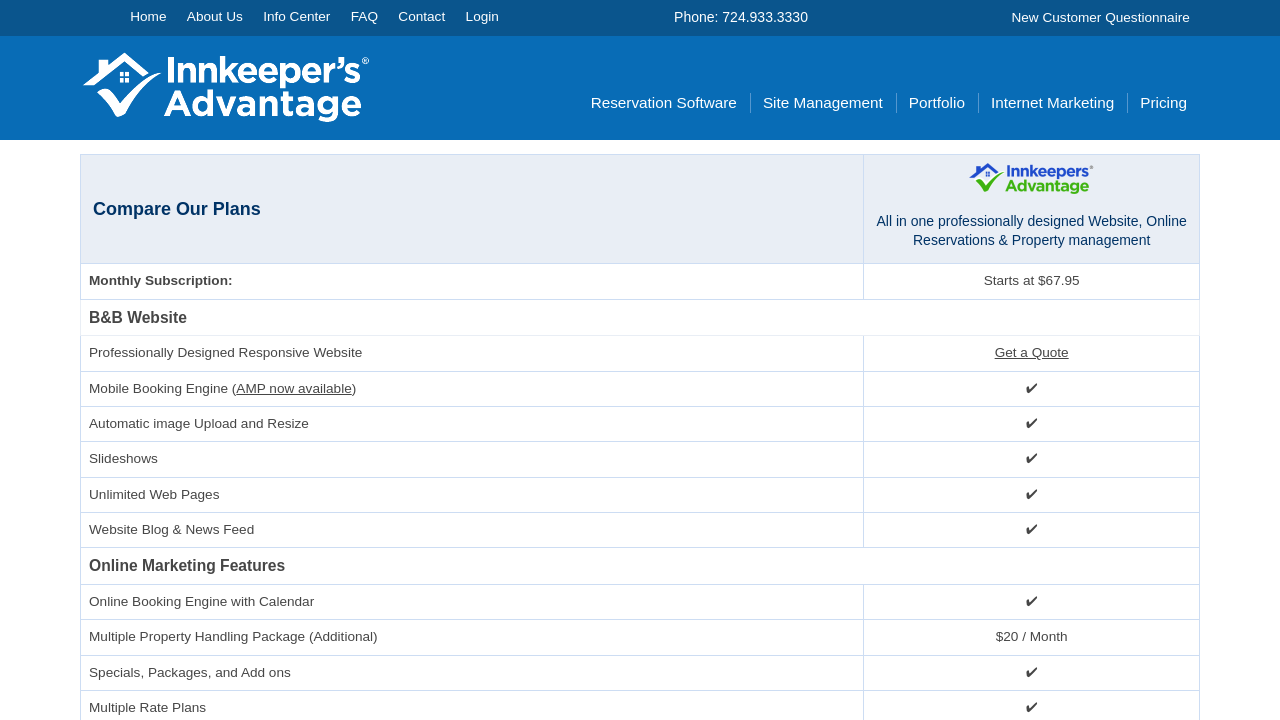The height and width of the screenshot is (720, 1280).
Task: Click checkmark for Website Blog & News Feed
Action: (1031, 530)
